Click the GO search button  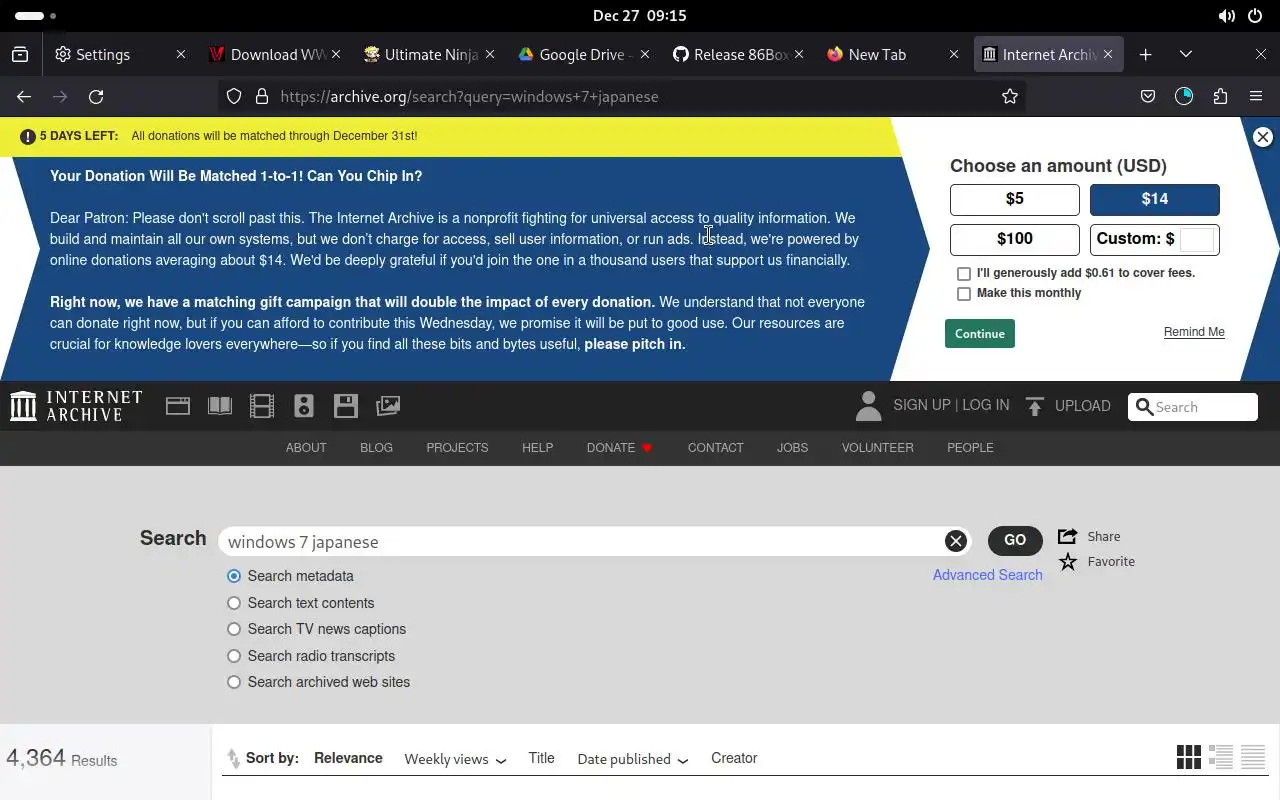[x=1015, y=540]
